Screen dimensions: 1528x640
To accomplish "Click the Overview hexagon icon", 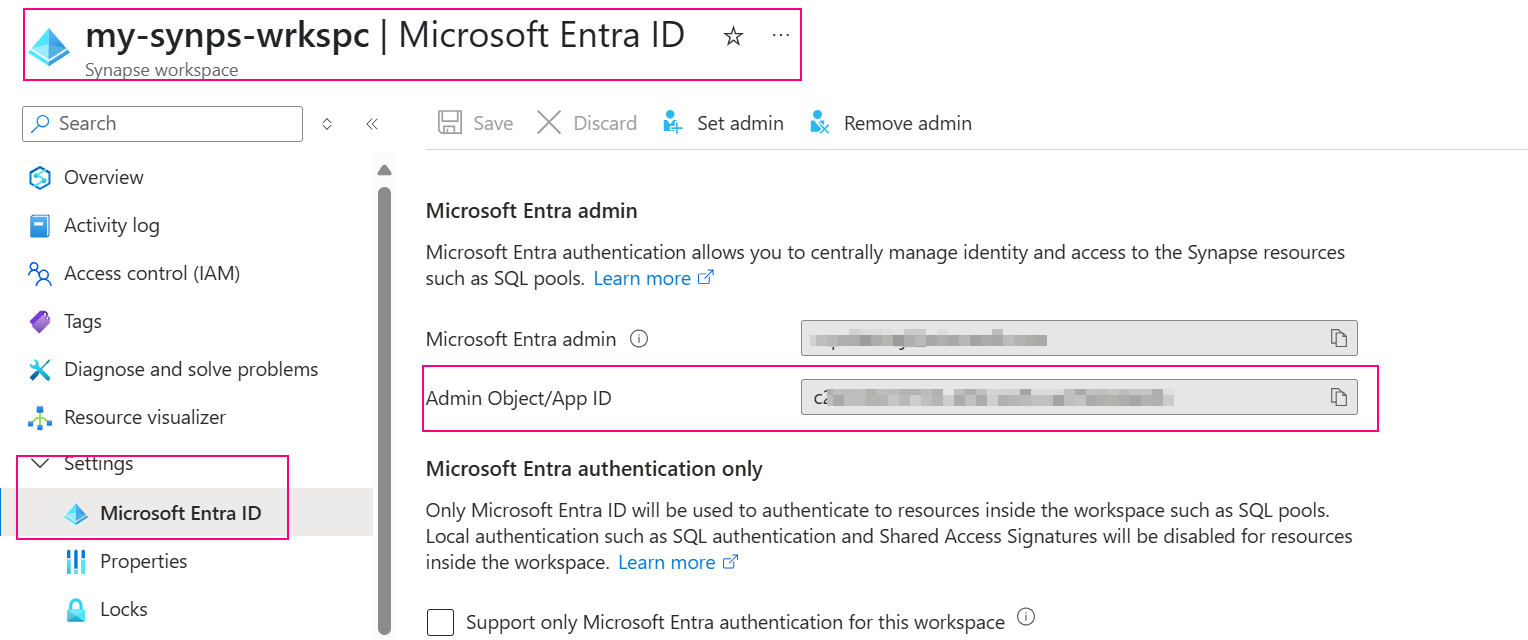I will tap(40, 178).
